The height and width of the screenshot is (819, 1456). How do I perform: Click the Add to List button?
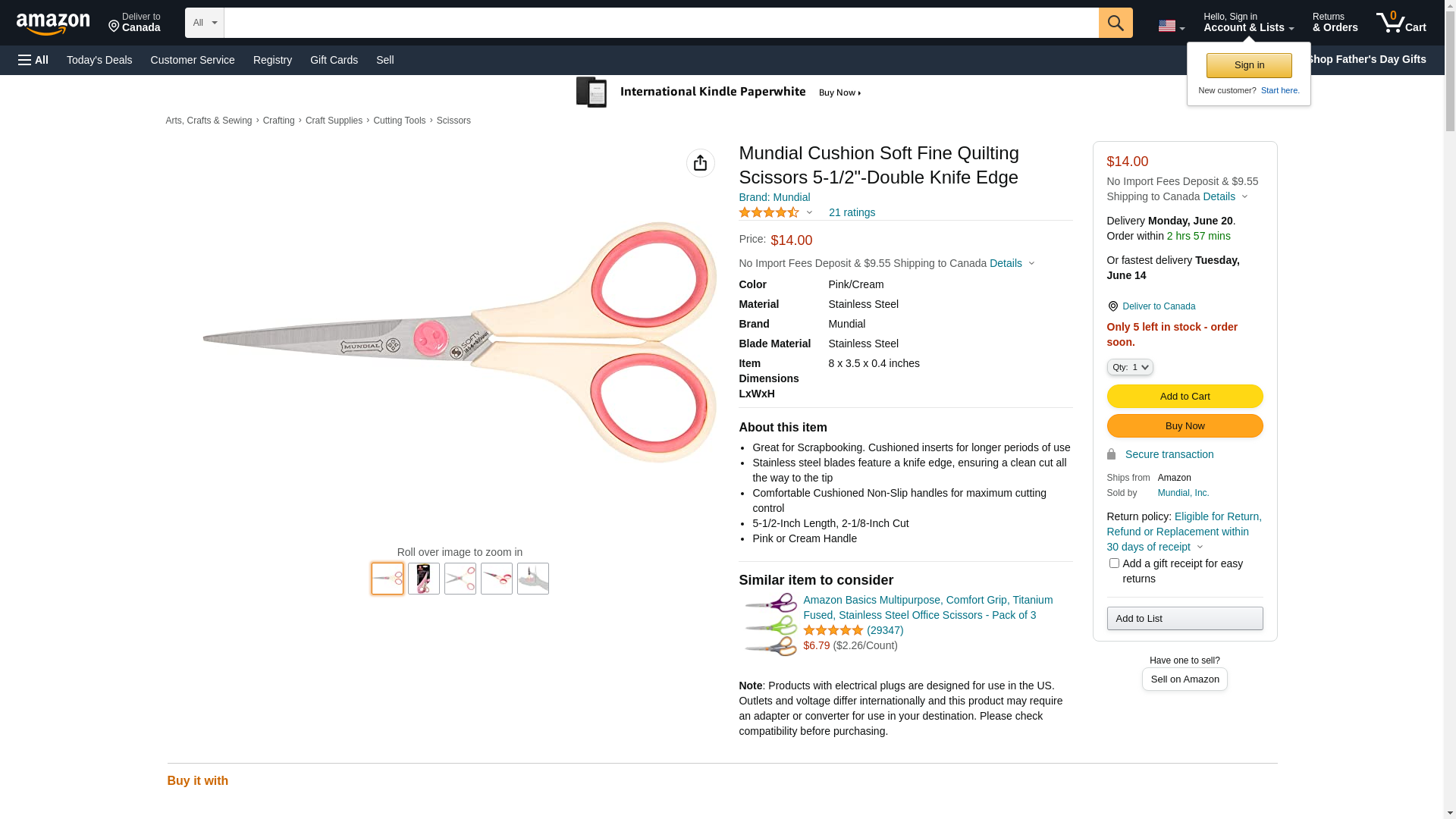[x=1185, y=619]
